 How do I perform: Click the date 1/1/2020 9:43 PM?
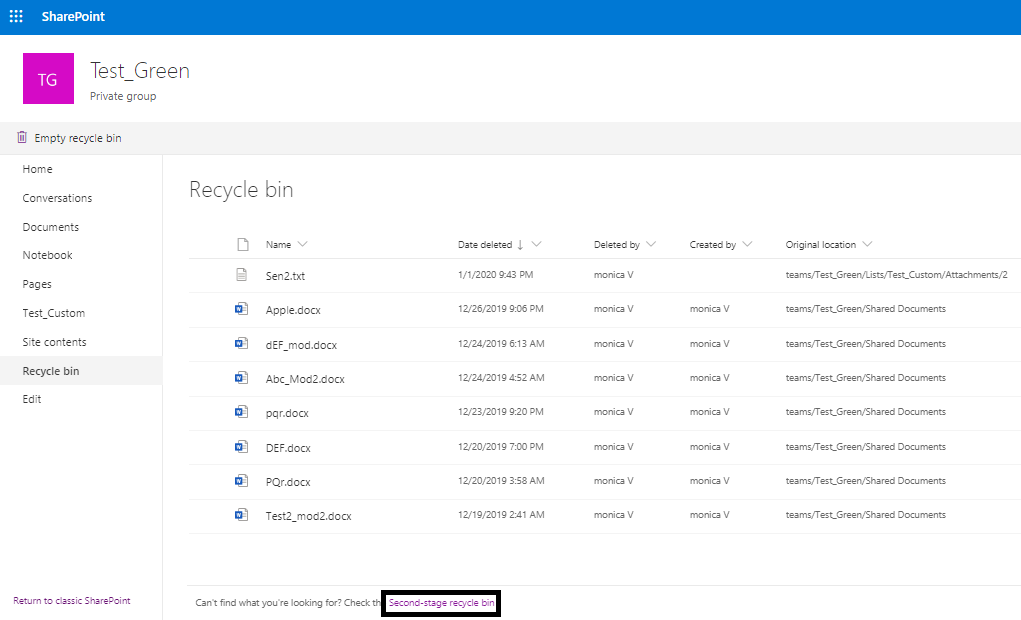[496, 275]
